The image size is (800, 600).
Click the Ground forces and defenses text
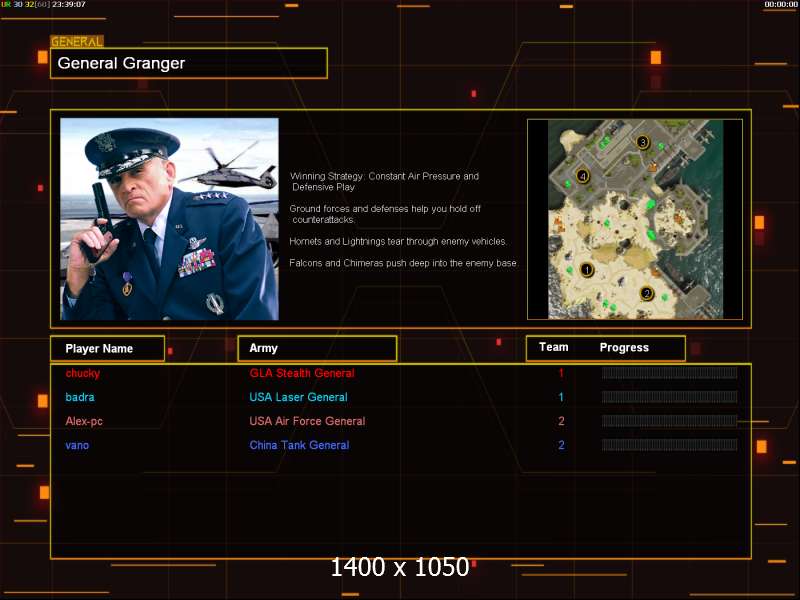coord(385,214)
